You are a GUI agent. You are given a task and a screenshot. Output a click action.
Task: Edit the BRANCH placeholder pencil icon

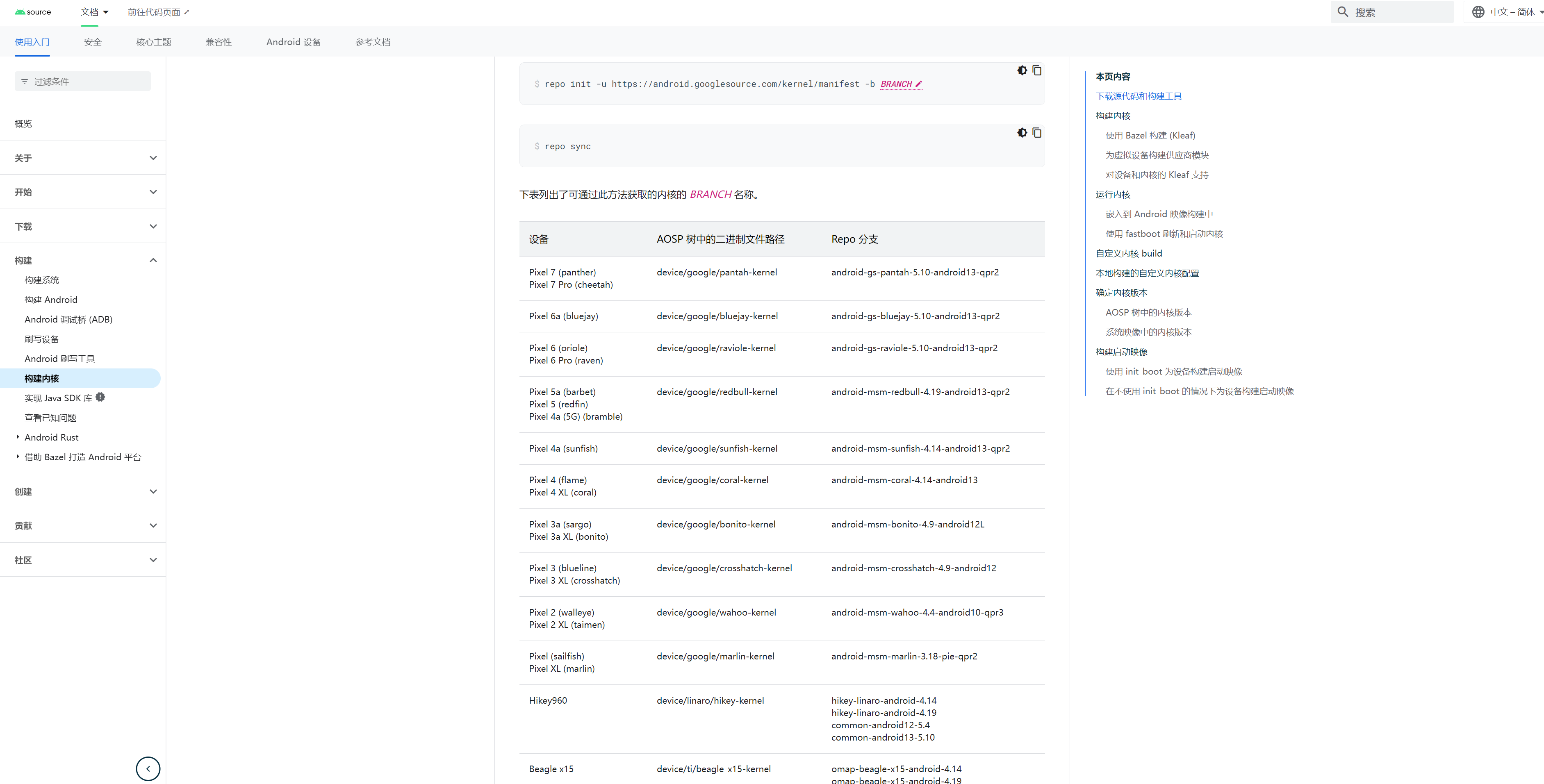point(918,84)
